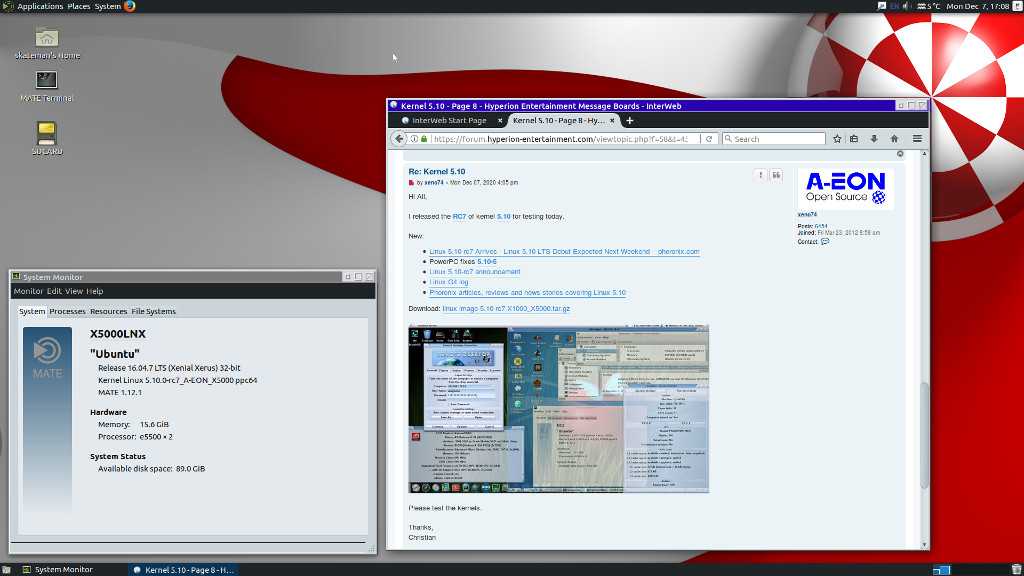This screenshot has height=576, width=1024.
Task: Open xeno74 author link in post byline
Action: [434, 183]
